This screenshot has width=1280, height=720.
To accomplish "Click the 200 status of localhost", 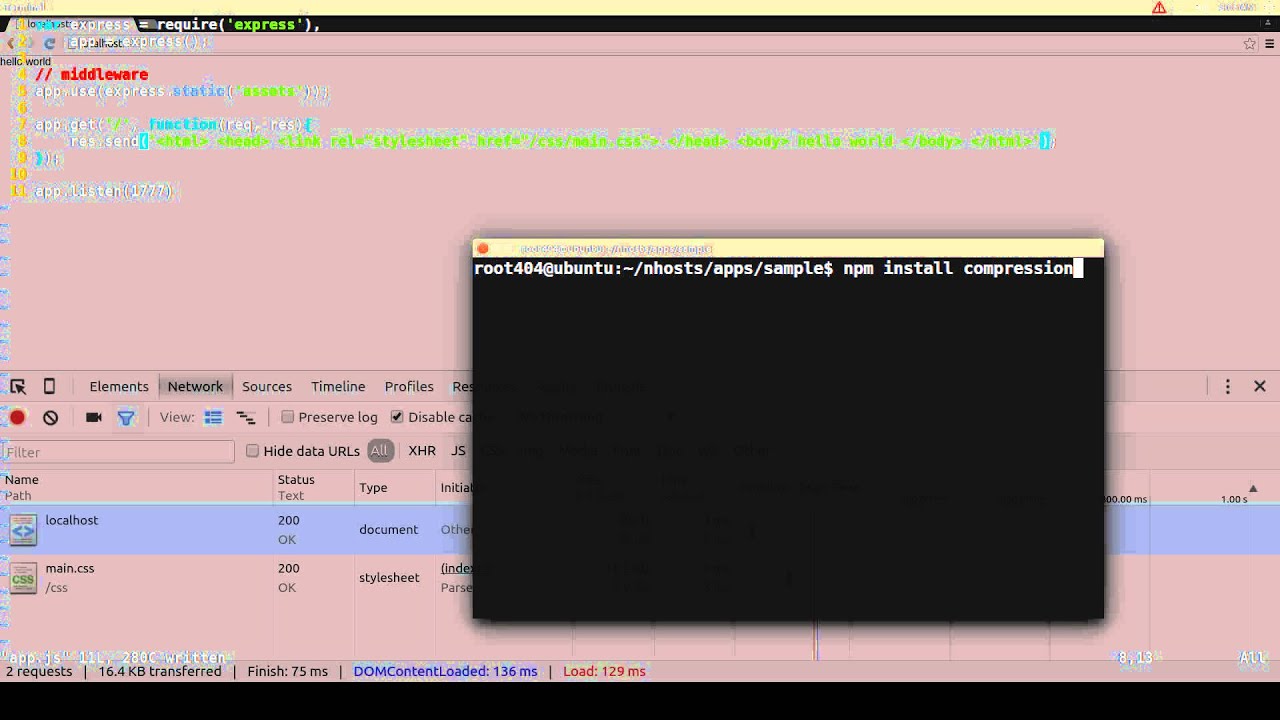I will (289, 520).
